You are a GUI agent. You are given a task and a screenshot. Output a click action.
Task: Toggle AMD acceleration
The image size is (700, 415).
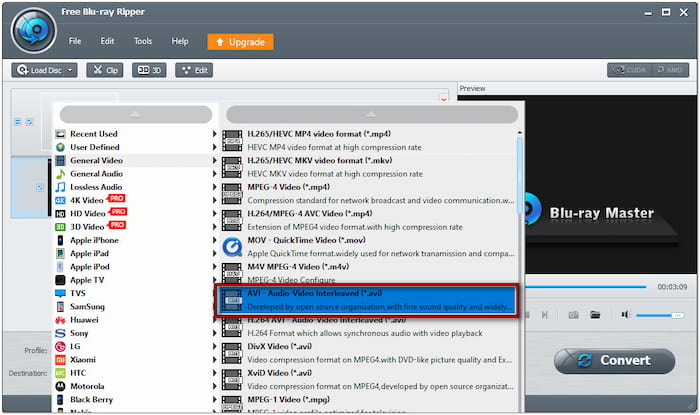click(x=669, y=70)
